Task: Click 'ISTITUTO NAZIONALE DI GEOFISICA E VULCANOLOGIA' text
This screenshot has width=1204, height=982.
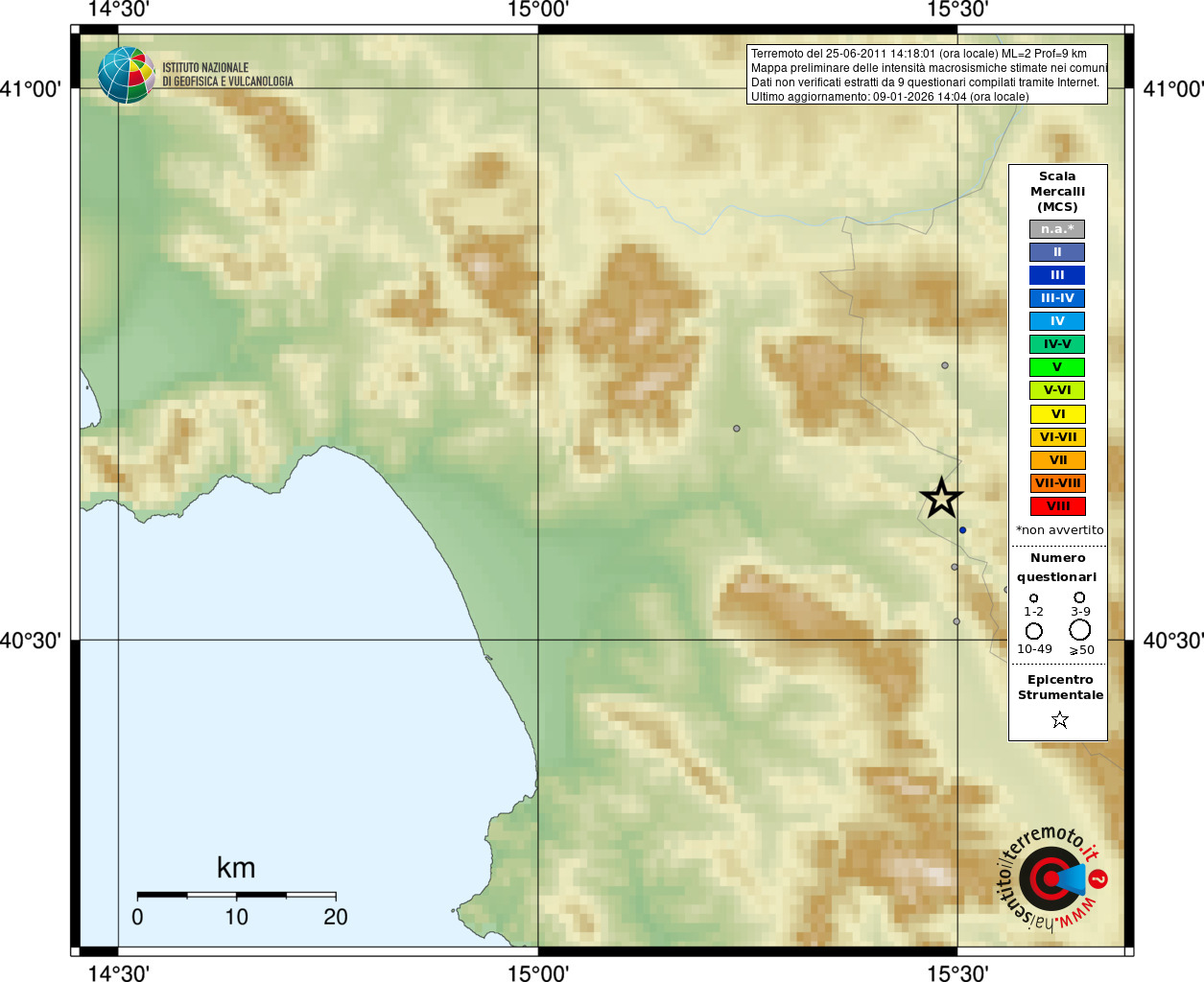Action: click(x=227, y=75)
